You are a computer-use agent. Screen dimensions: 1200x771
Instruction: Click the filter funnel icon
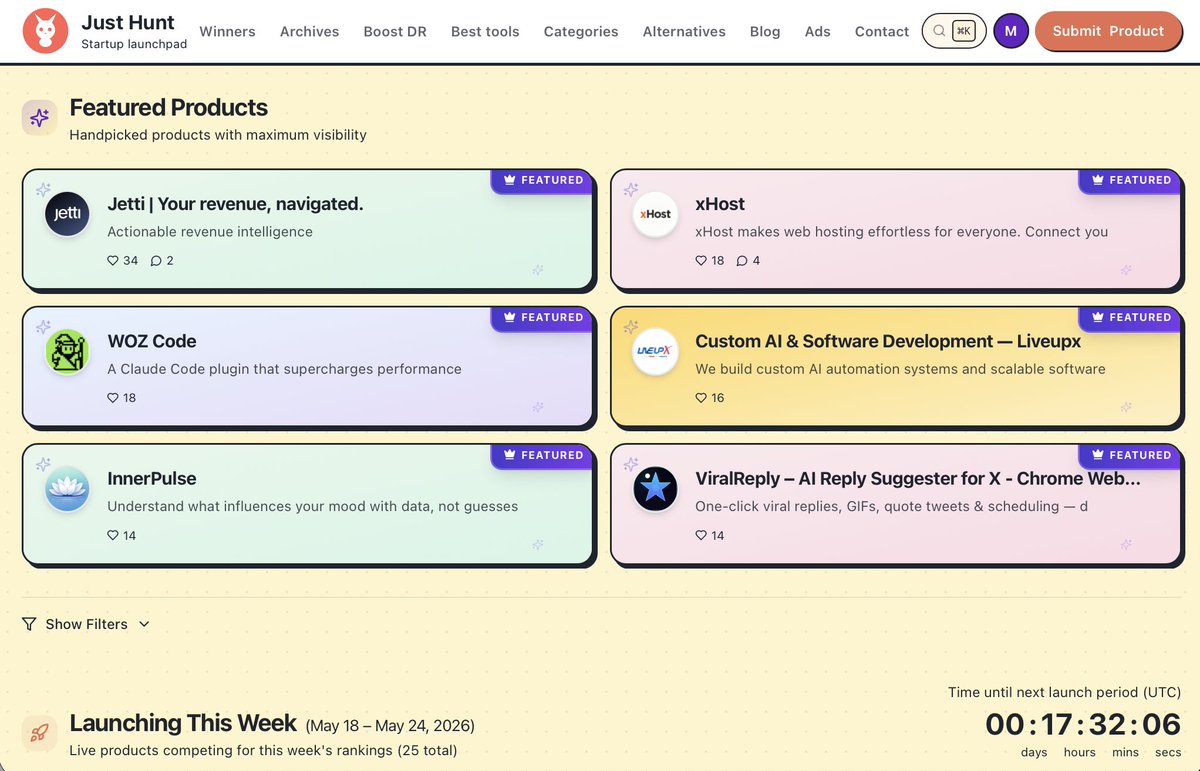click(29, 624)
